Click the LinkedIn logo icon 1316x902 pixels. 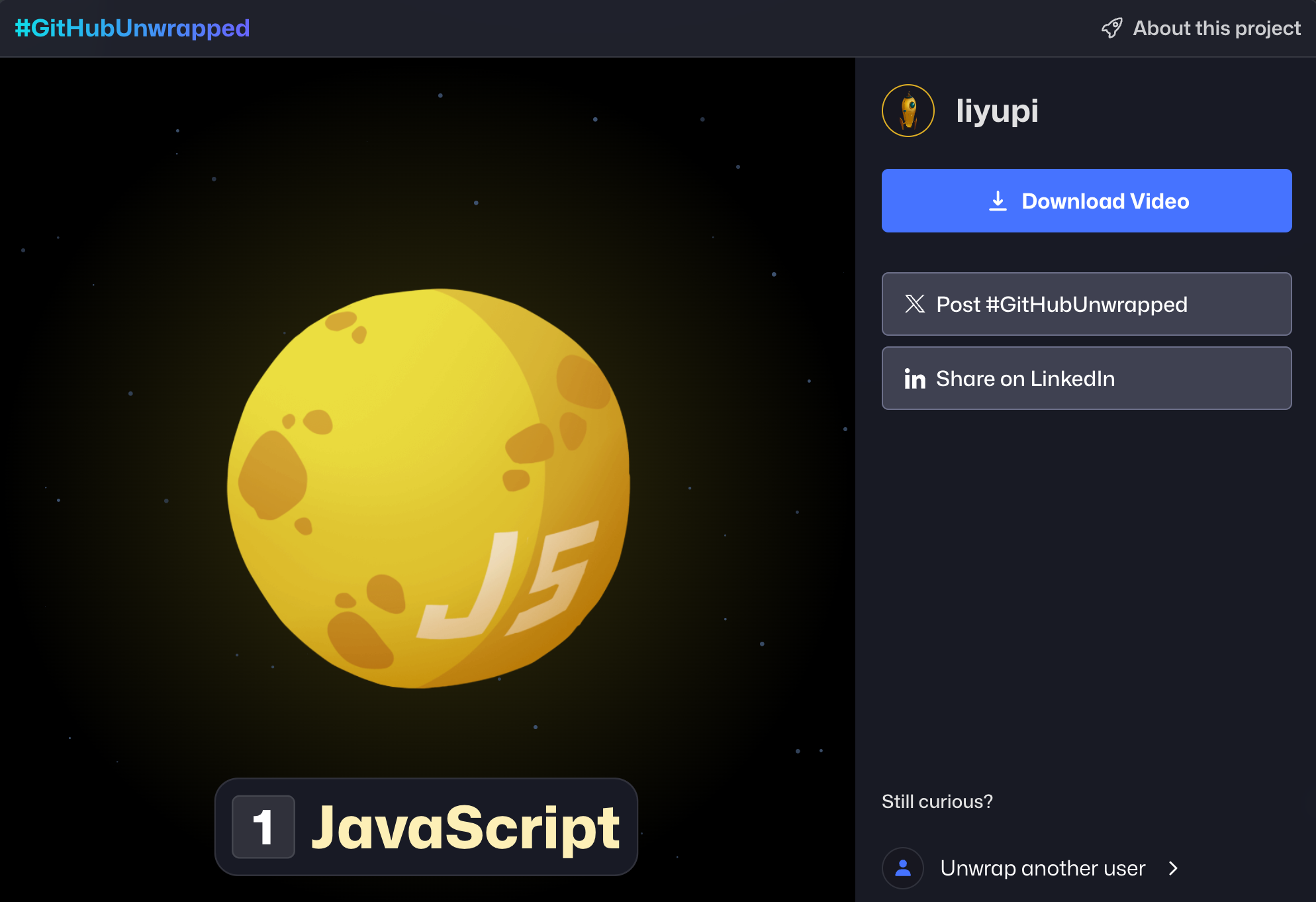[914, 379]
